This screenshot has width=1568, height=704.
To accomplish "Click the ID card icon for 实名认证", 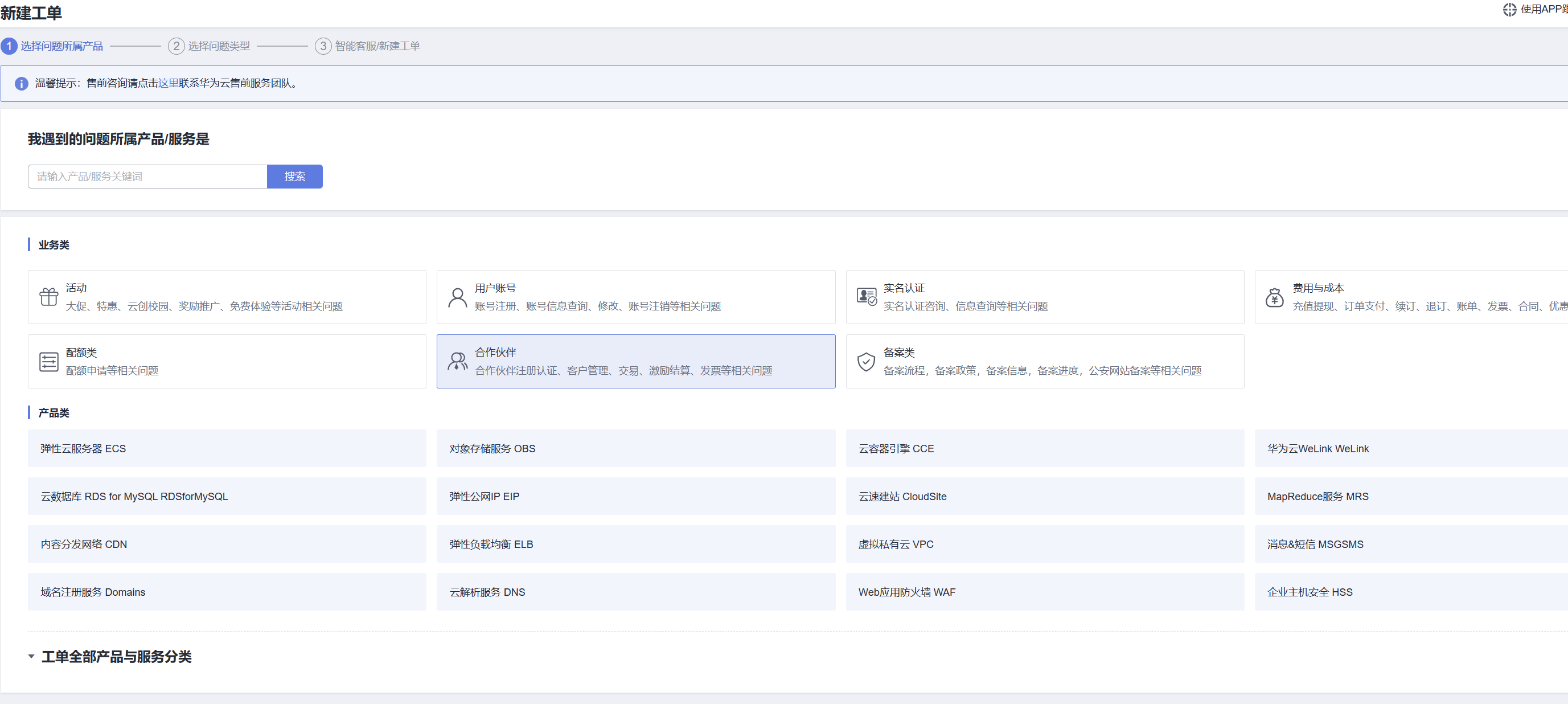I will [866, 297].
